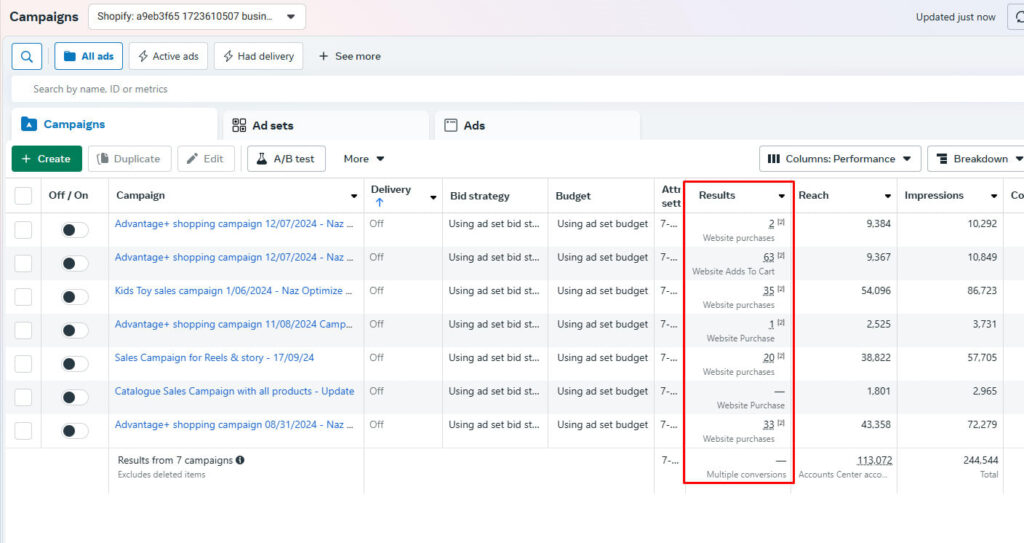Click the green Create button
This screenshot has height=543, width=1024.
(46, 159)
